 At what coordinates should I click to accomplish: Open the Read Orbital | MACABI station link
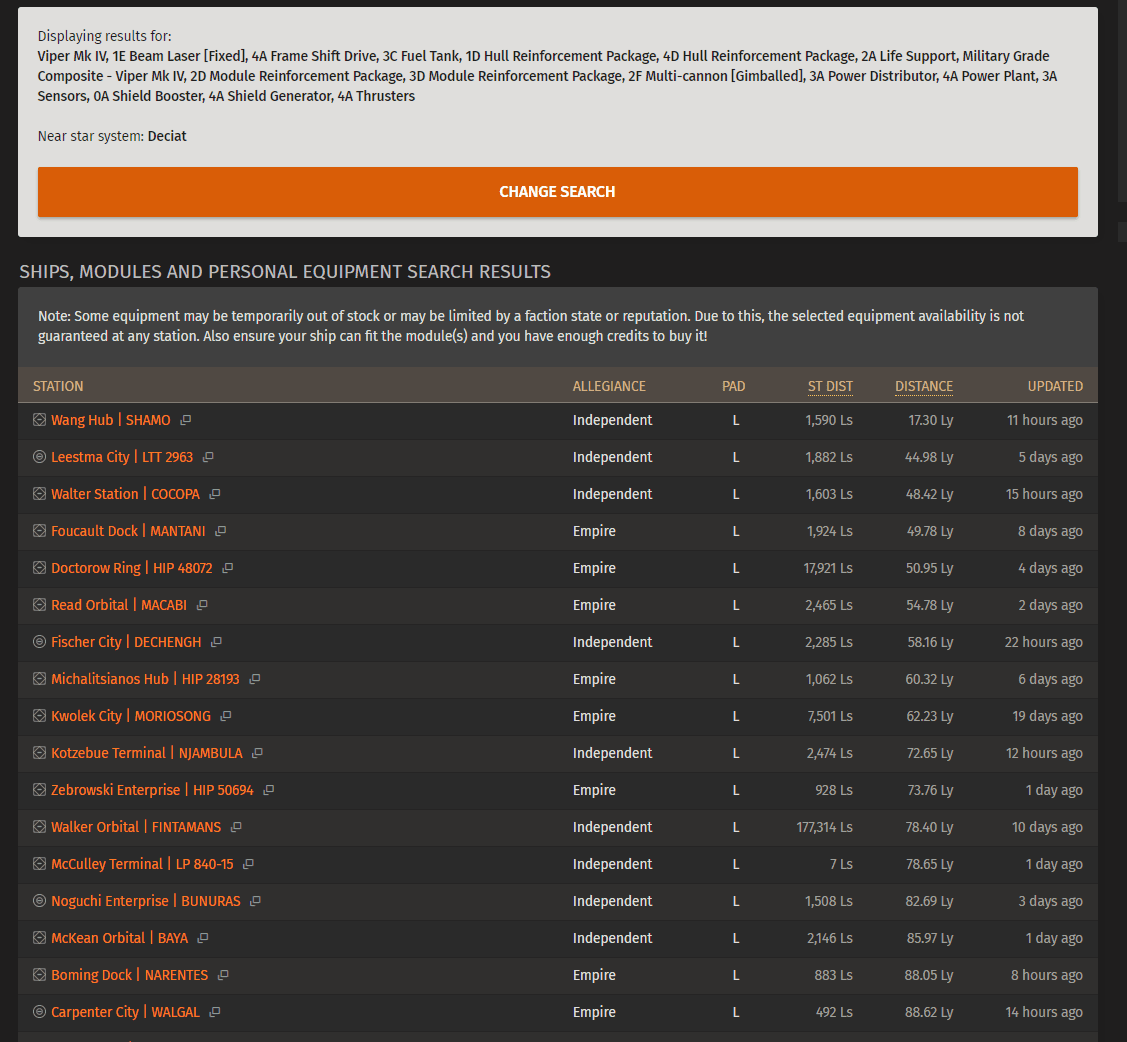point(119,605)
